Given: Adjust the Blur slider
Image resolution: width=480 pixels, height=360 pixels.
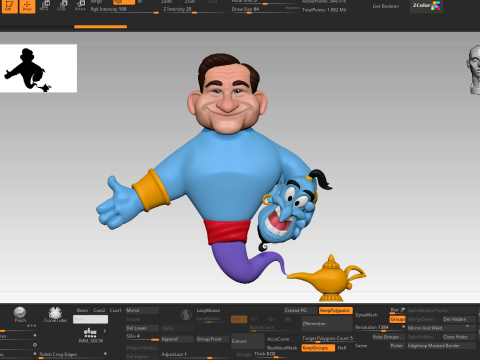Looking at the screenshot, I should (397, 311).
